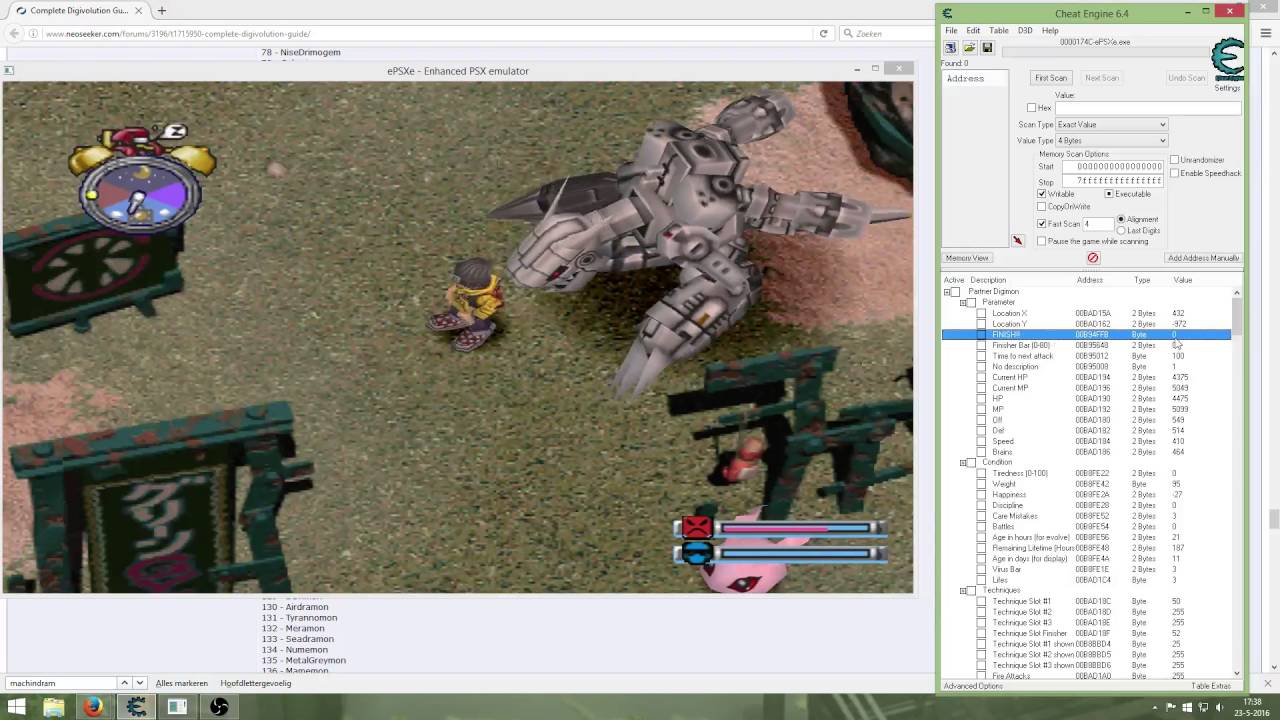
Task: Select Cheat Engine taskbar icon
Action: tap(135, 707)
